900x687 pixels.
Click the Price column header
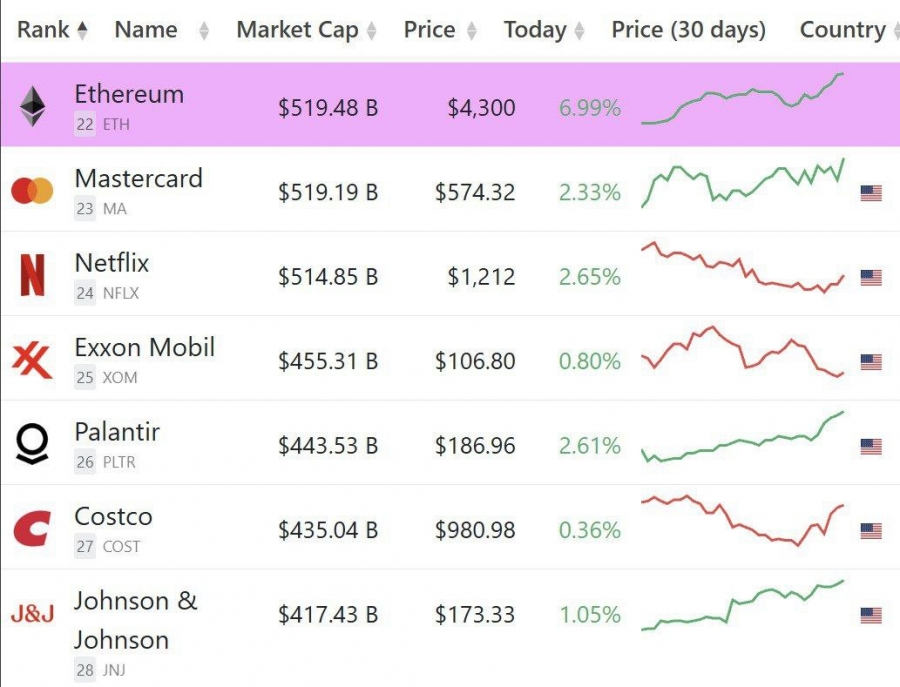pyautogui.click(x=429, y=30)
